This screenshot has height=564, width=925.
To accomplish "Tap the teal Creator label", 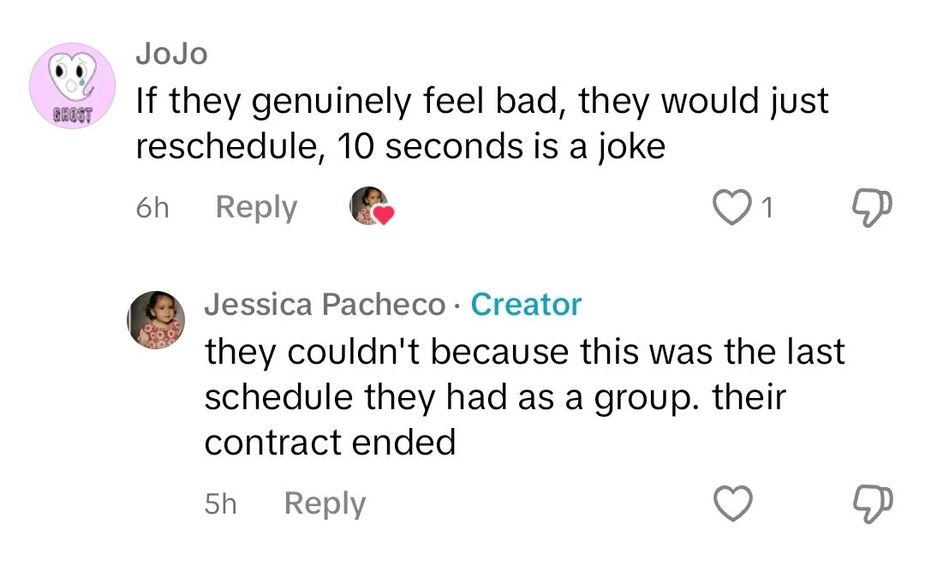I will (526, 304).
